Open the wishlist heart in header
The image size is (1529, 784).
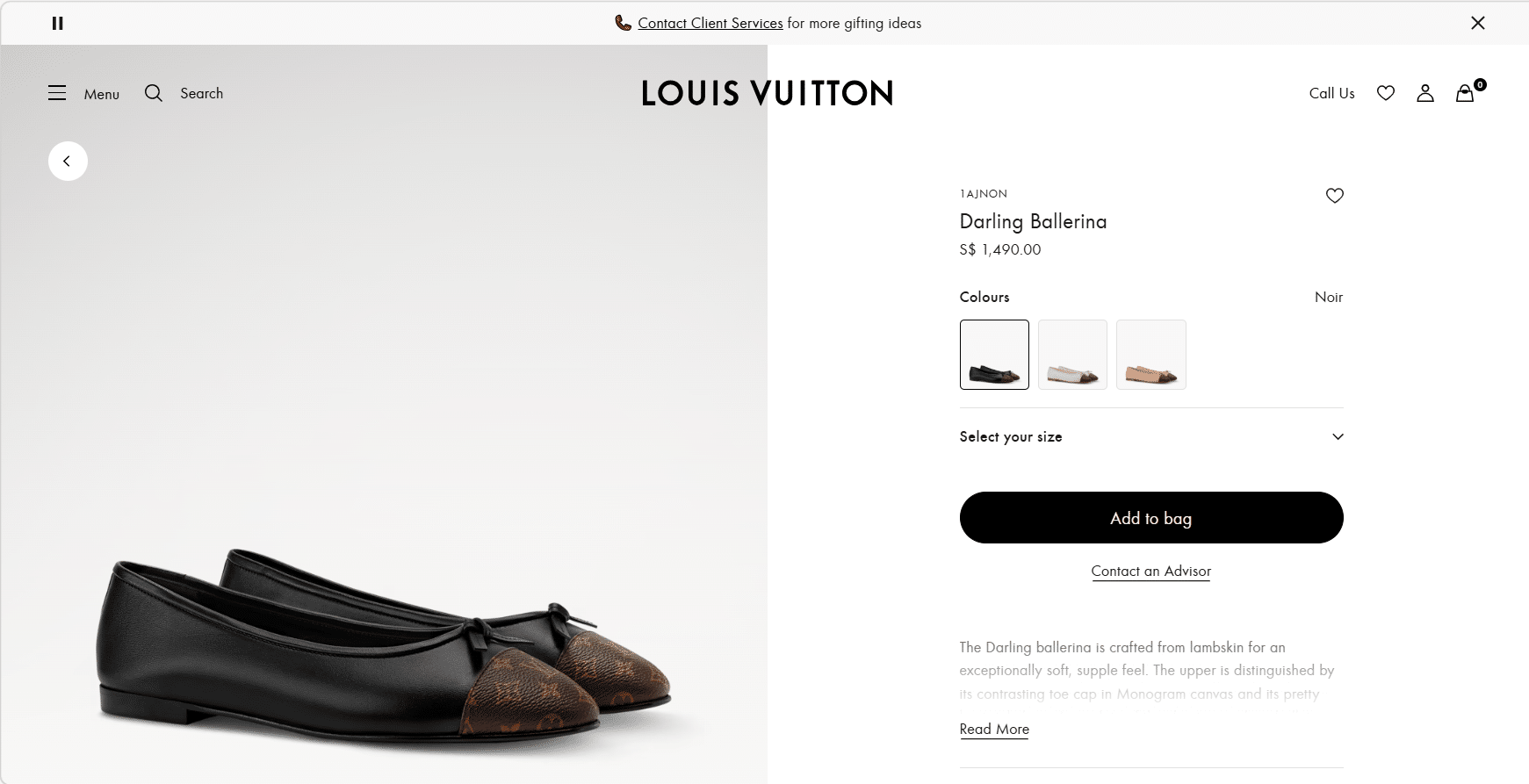tap(1386, 93)
